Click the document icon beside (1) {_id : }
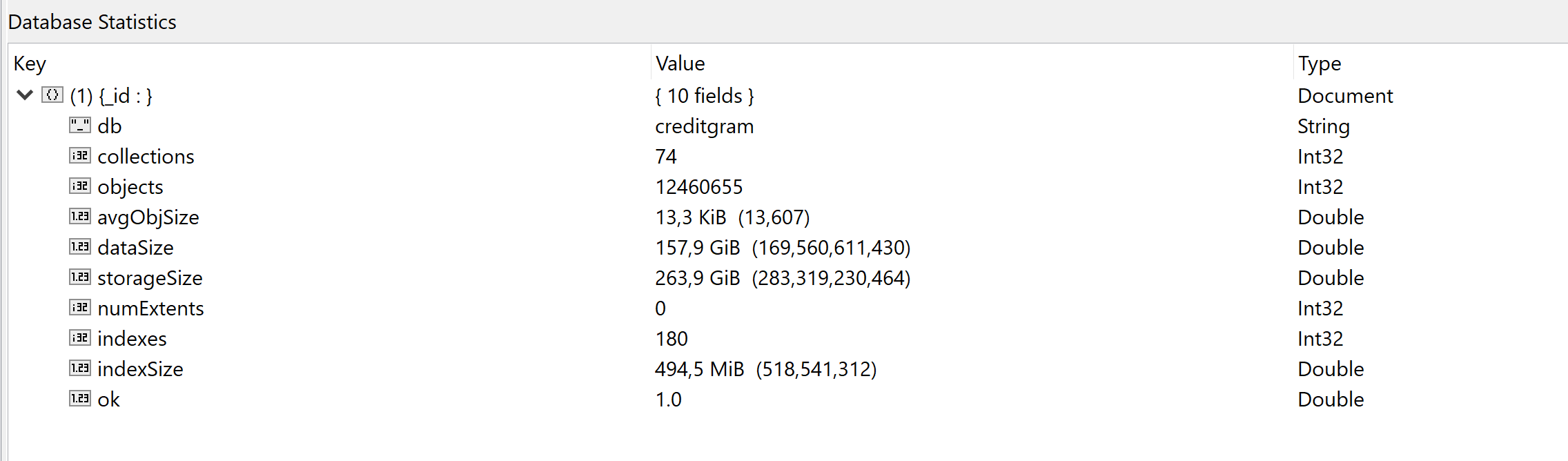1568x461 pixels. tap(52, 95)
